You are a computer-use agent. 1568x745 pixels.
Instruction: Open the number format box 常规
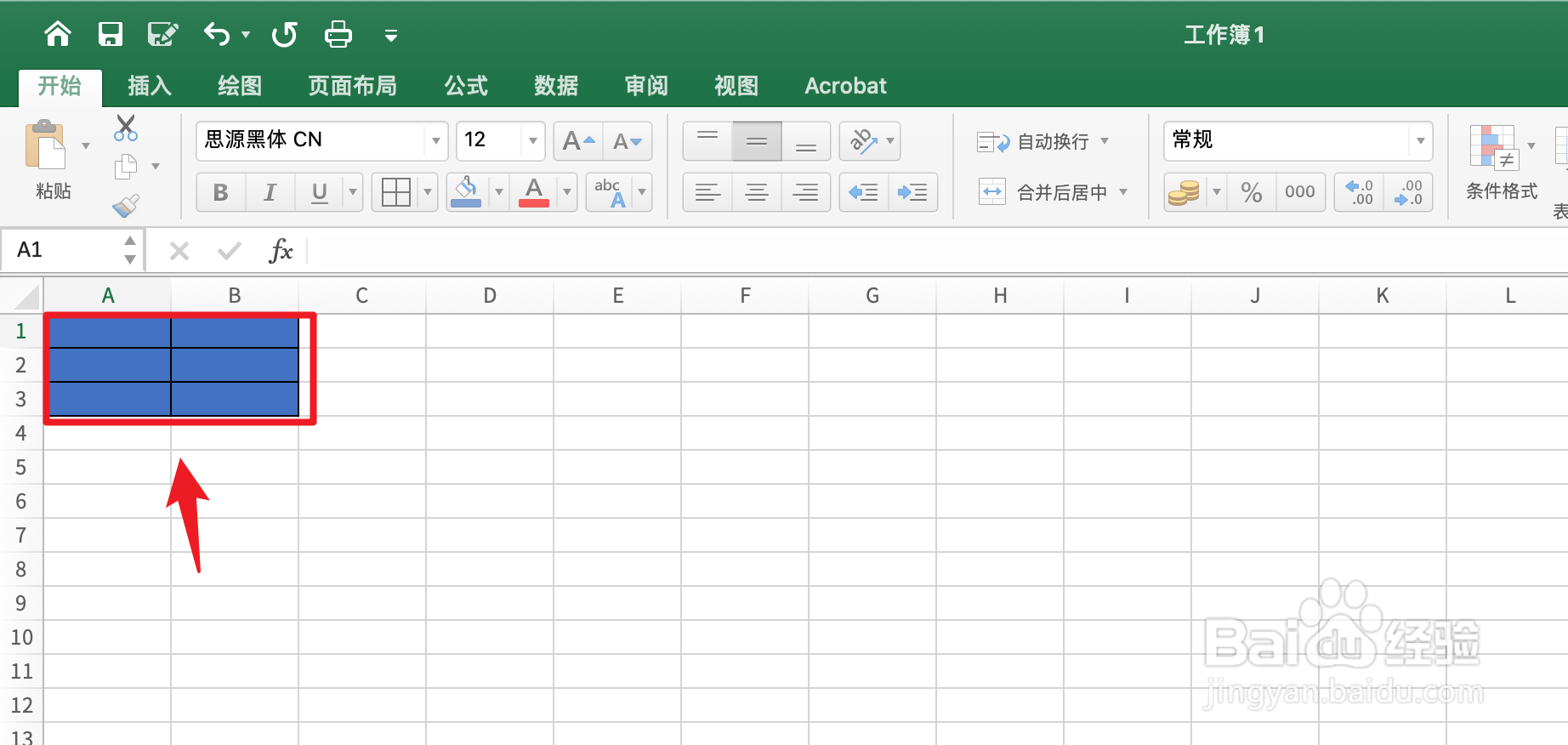click(1298, 140)
